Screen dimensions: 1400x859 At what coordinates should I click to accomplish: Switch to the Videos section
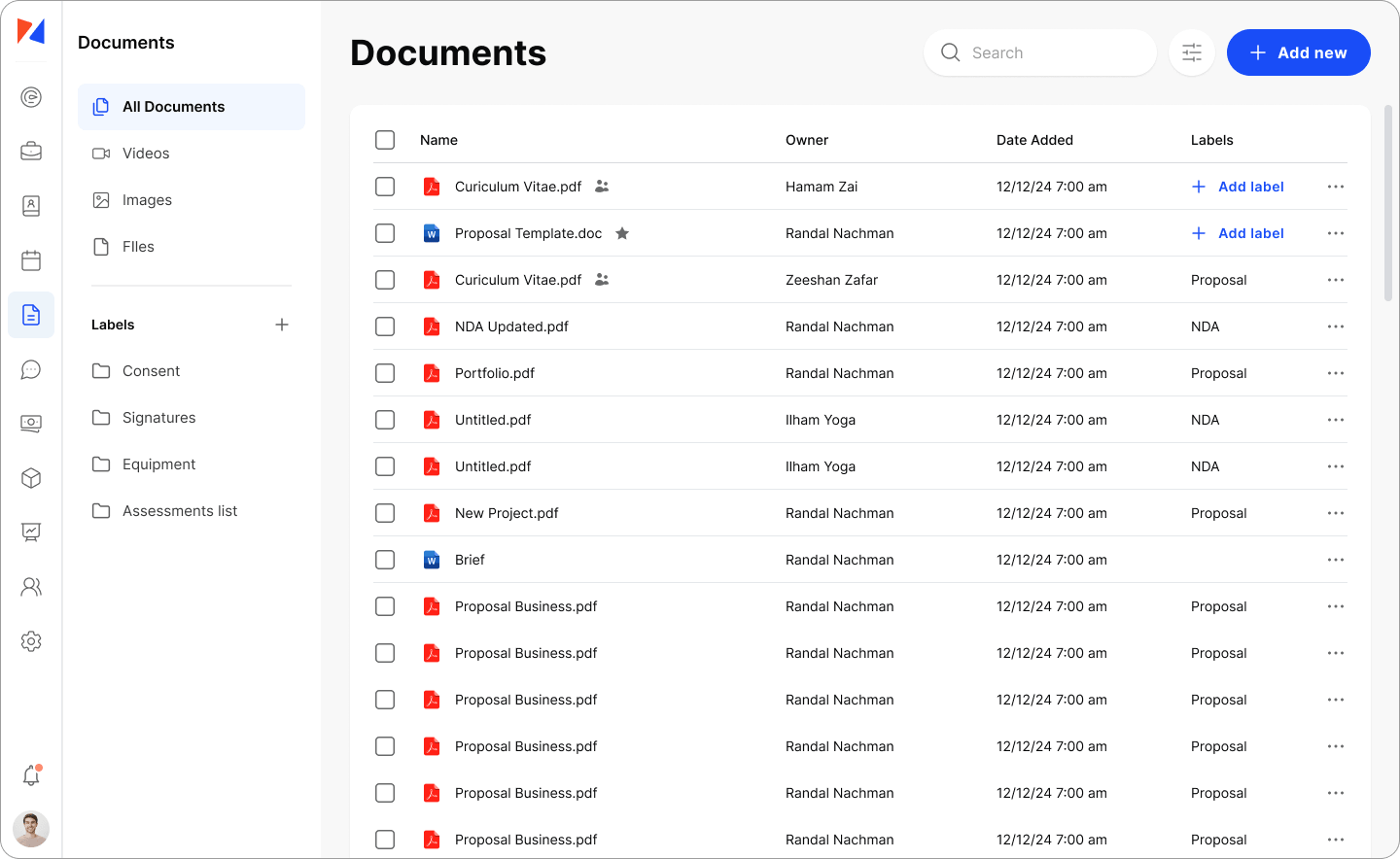pos(146,153)
